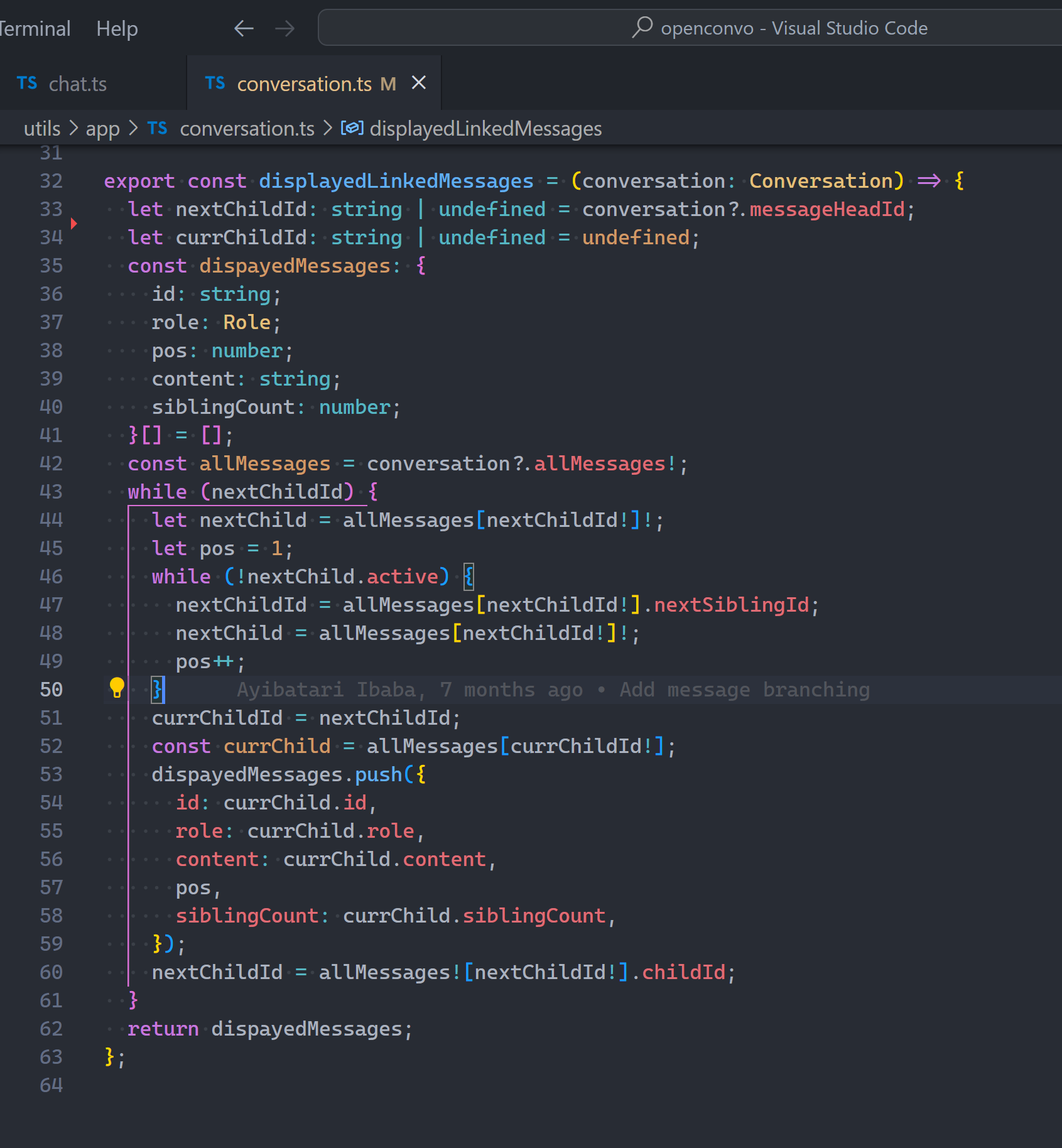Open the conversation.ts breadcrumb dropdown
The width and height of the screenshot is (1062, 1148).
(247, 129)
